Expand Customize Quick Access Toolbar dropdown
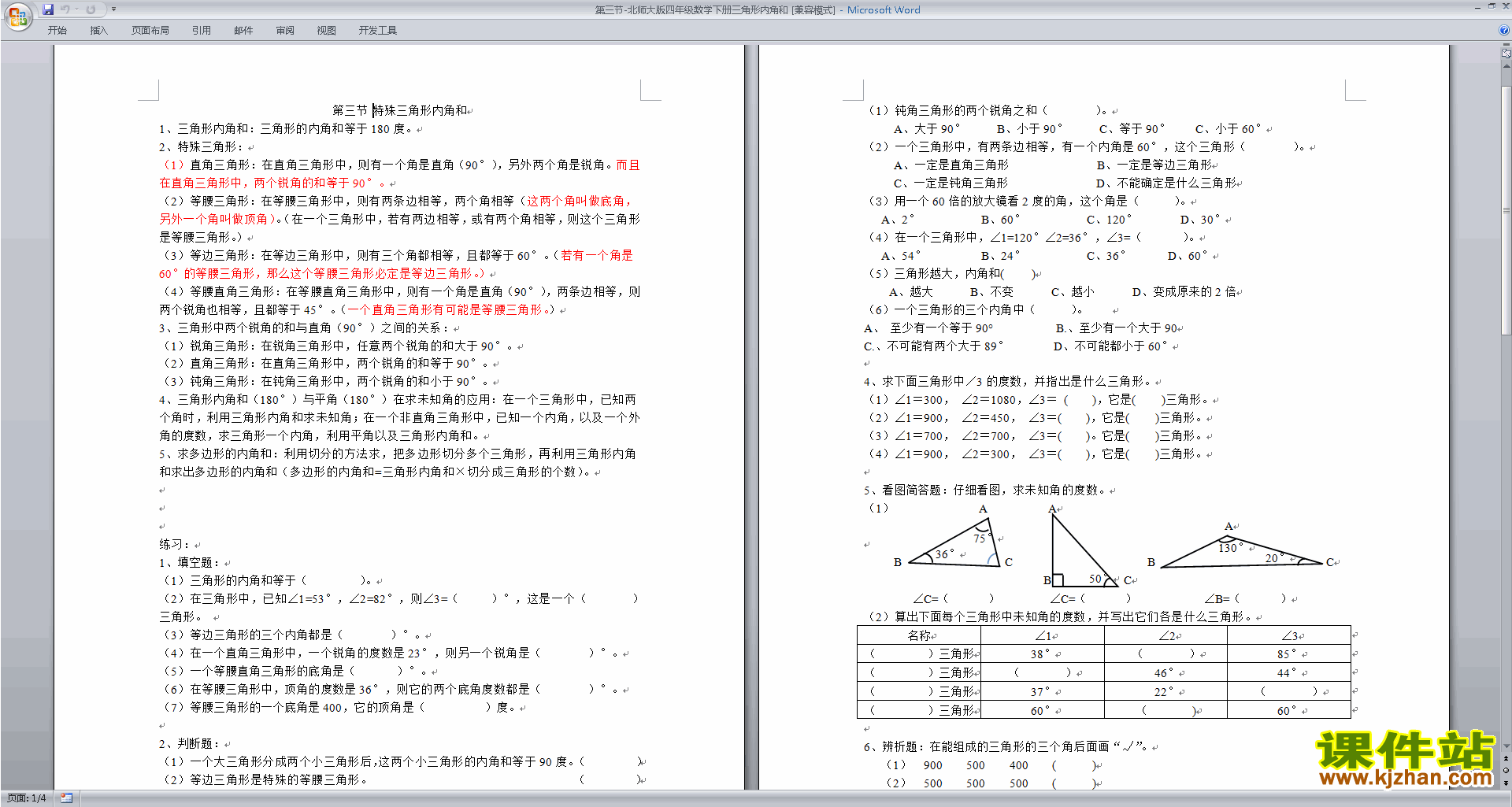 point(113,9)
